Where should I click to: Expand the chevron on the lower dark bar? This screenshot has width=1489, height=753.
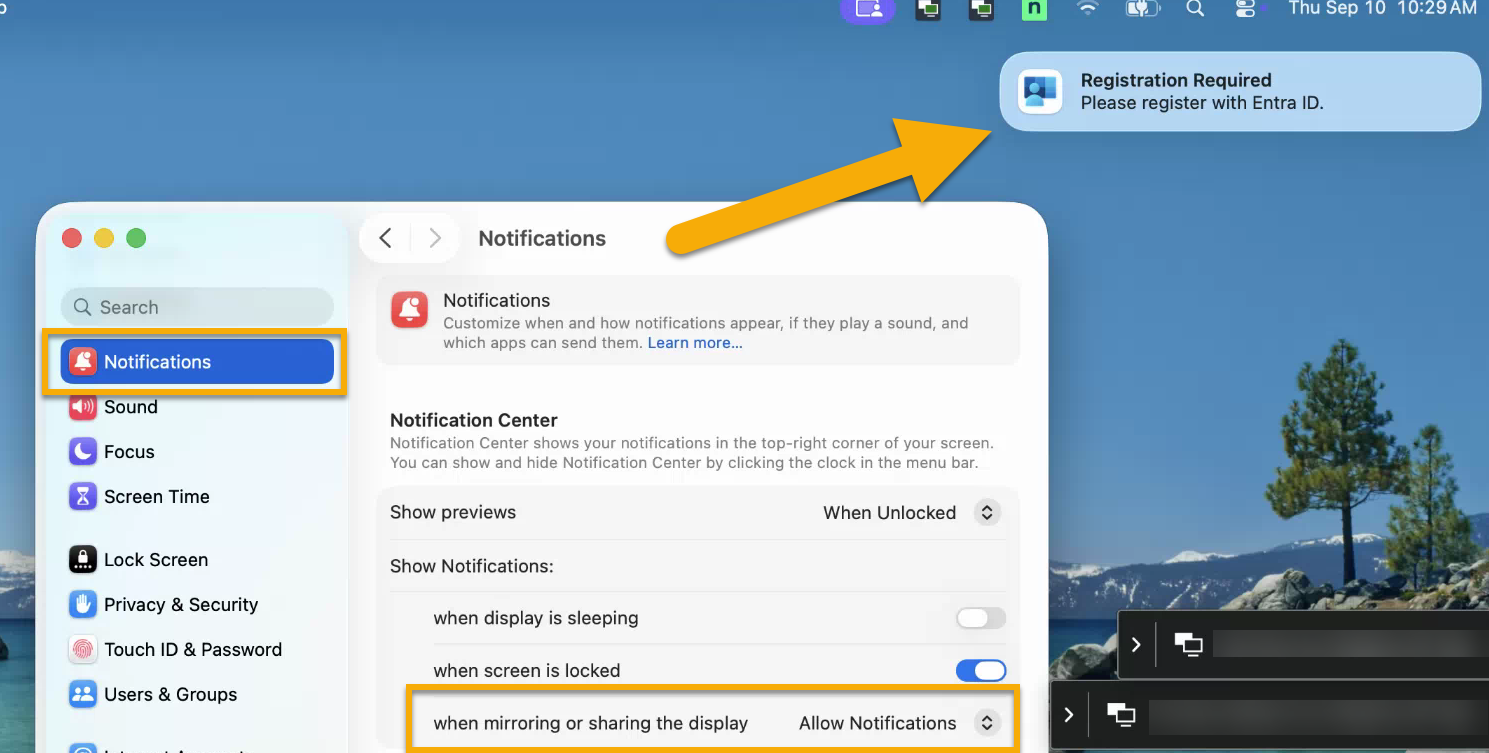pos(1070,715)
